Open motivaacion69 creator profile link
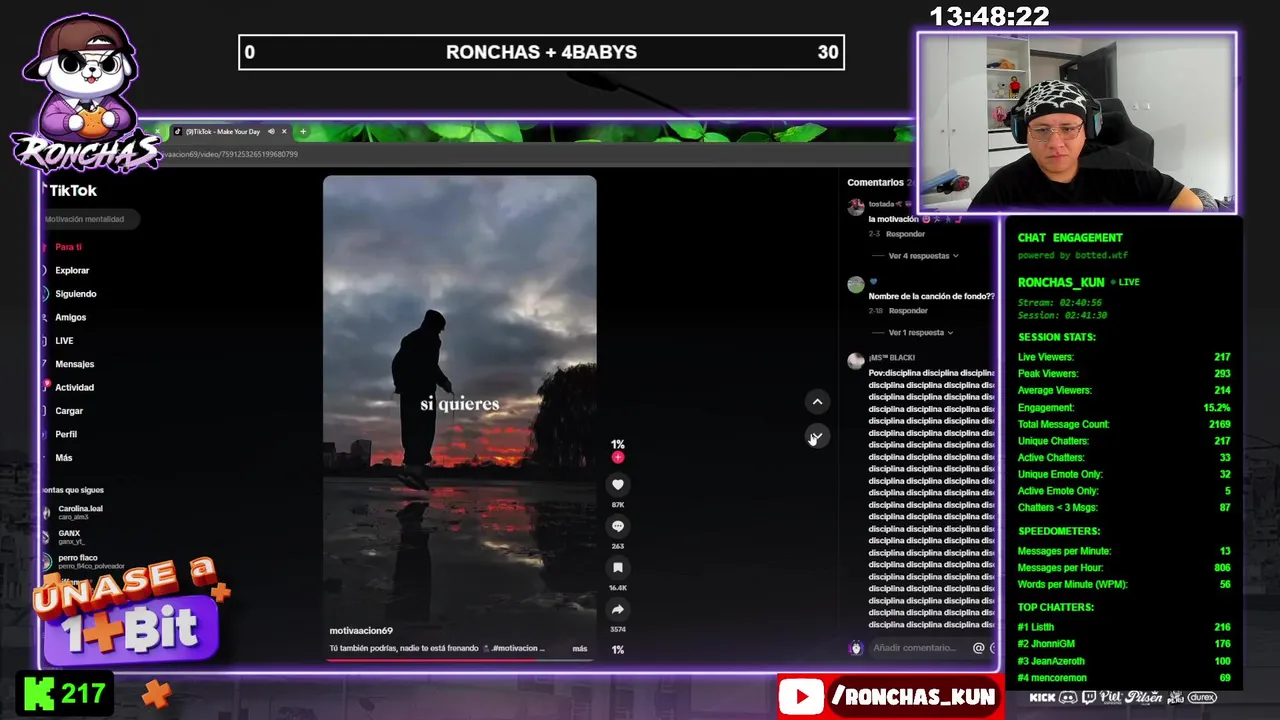Image resolution: width=1280 pixels, height=720 pixels. point(361,631)
